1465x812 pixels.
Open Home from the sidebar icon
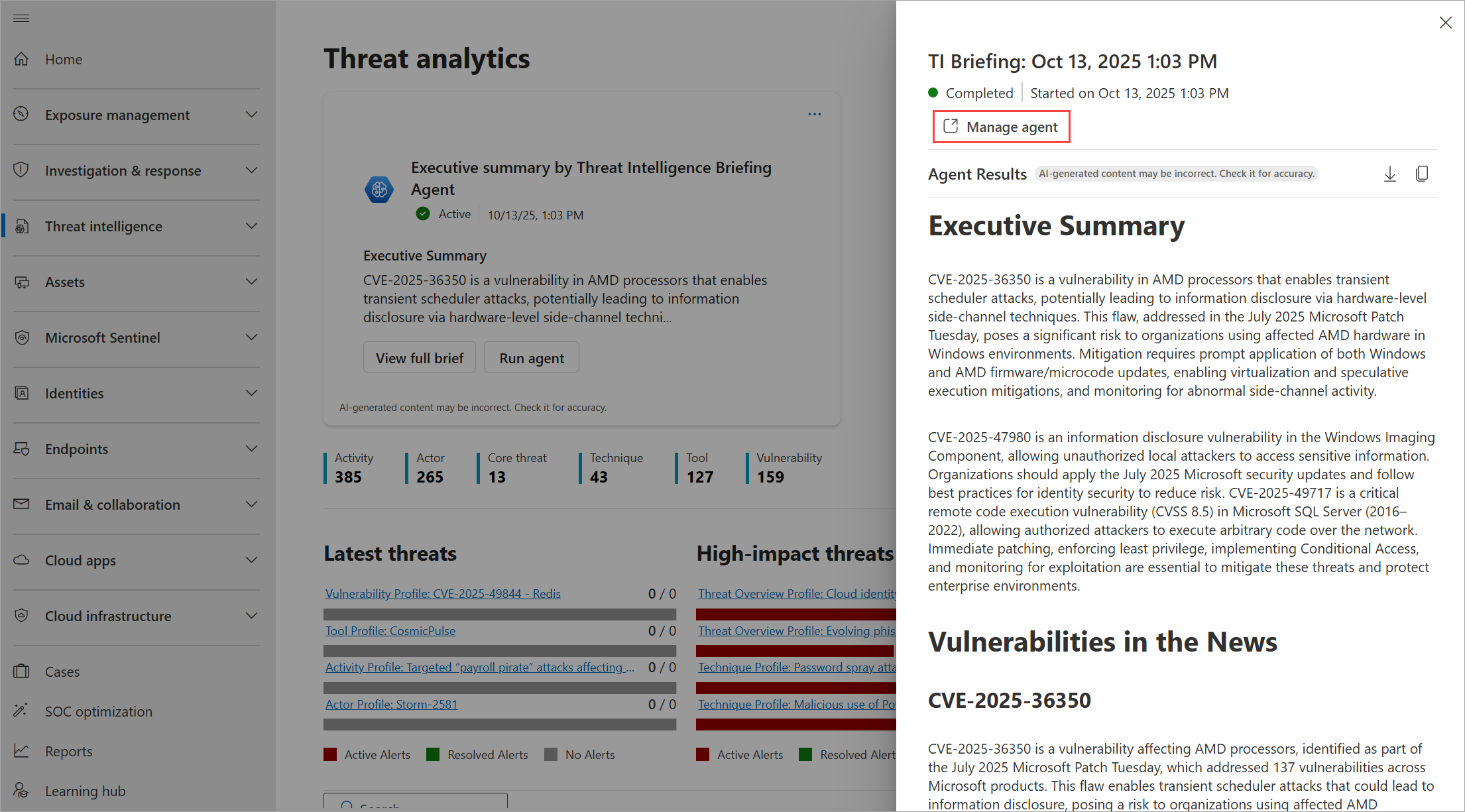(22, 59)
